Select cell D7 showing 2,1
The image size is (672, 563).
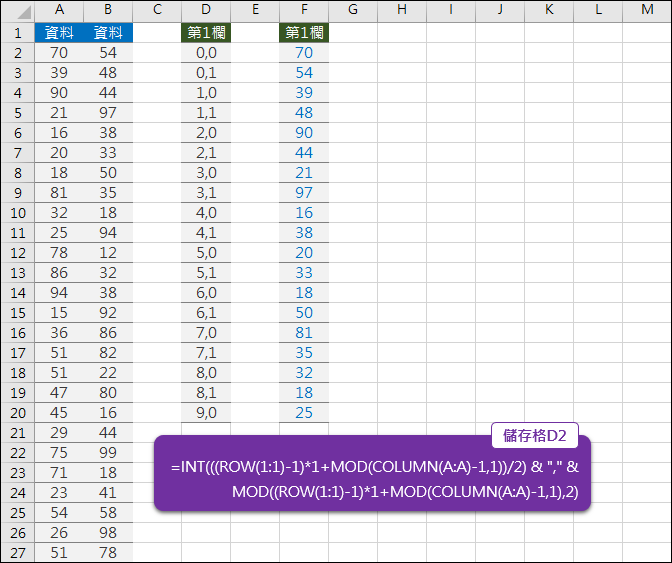point(206,153)
